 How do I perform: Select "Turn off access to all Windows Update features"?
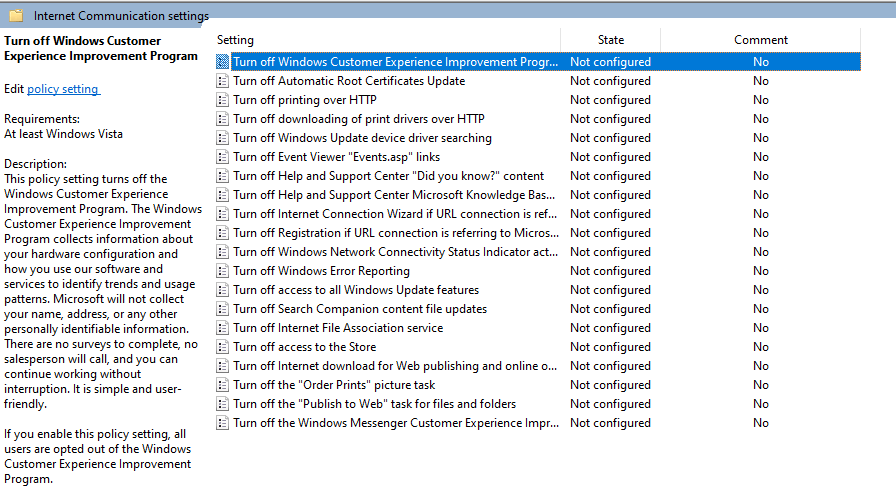click(x=356, y=290)
